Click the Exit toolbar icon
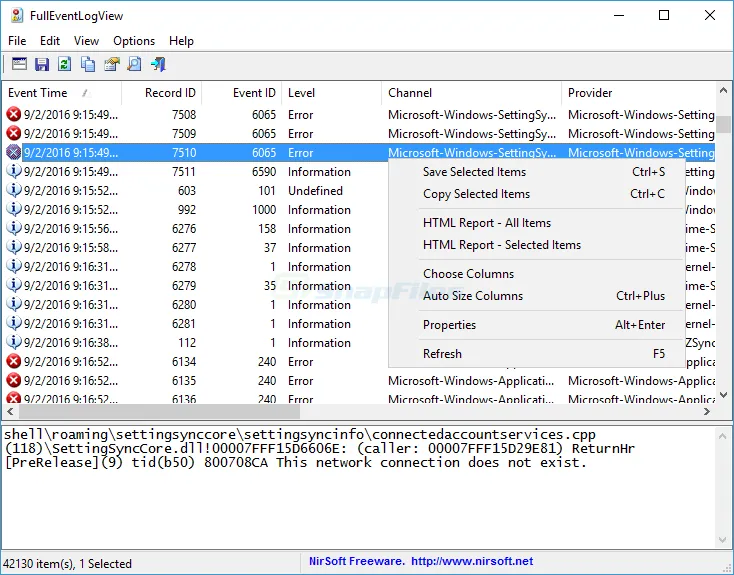Screen dimensions: 734x575 [158, 64]
